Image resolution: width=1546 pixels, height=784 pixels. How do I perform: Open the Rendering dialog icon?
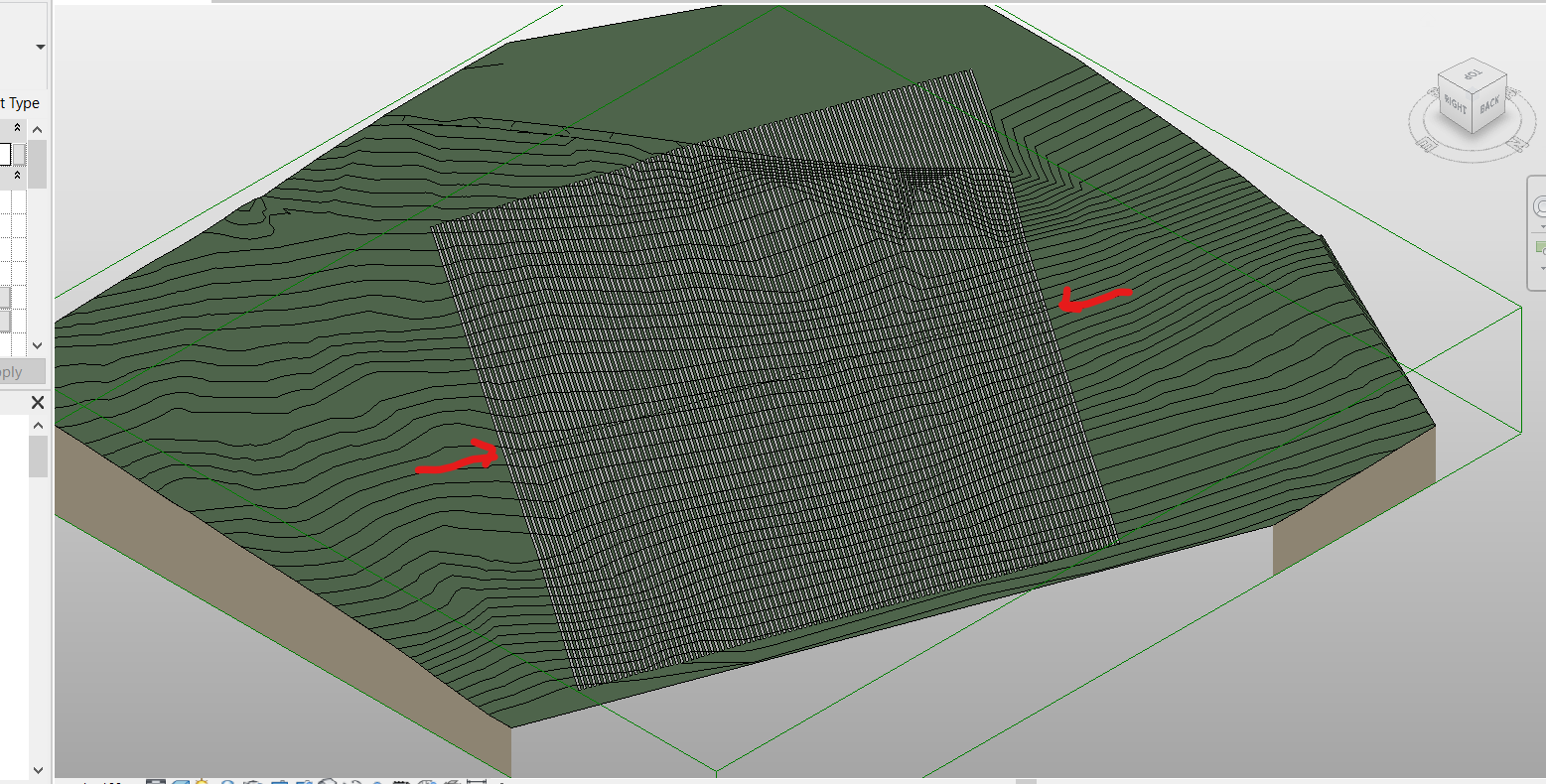click(x=252, y=780)
